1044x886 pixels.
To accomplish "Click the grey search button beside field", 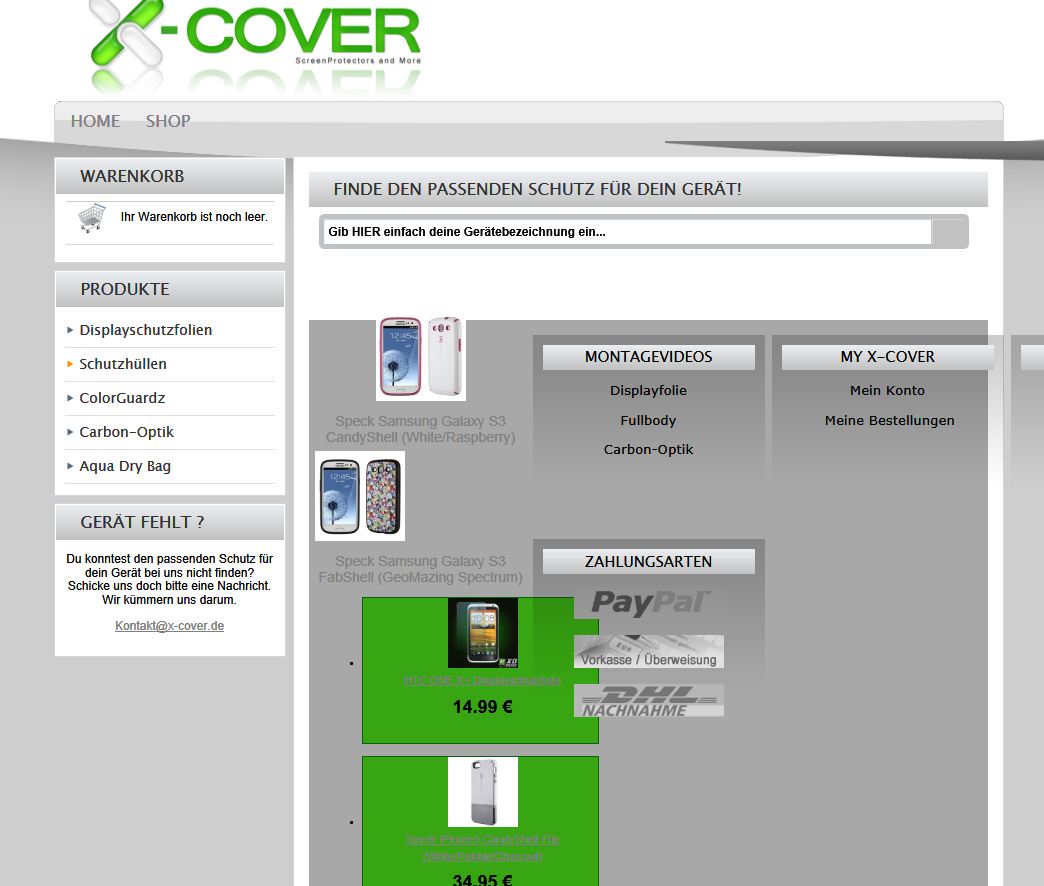I will tap(948, 232).
